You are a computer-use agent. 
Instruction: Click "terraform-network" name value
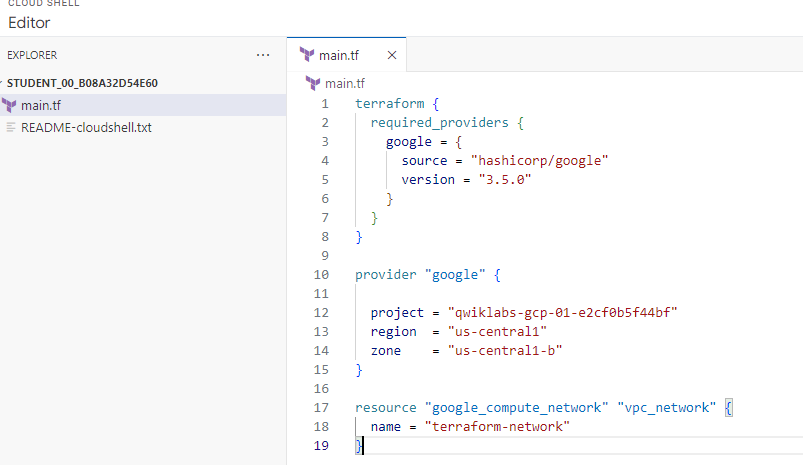tap(497, 427)
